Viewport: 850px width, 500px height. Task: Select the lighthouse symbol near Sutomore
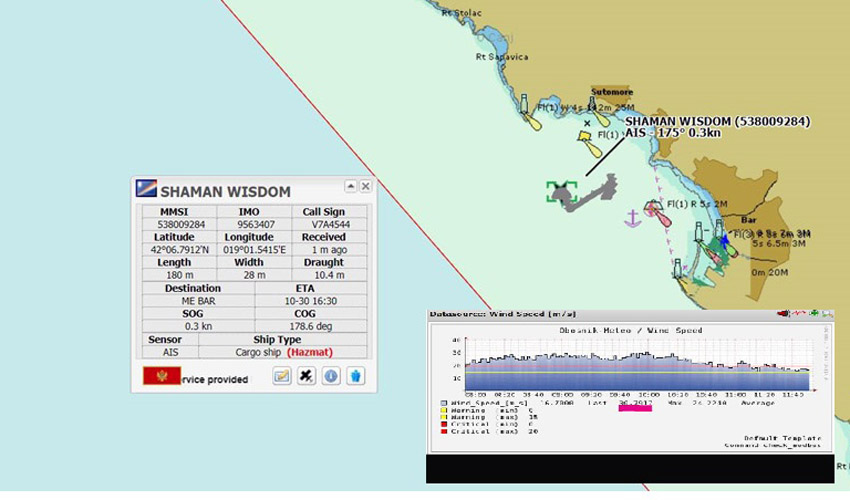(x=592, y=106)
